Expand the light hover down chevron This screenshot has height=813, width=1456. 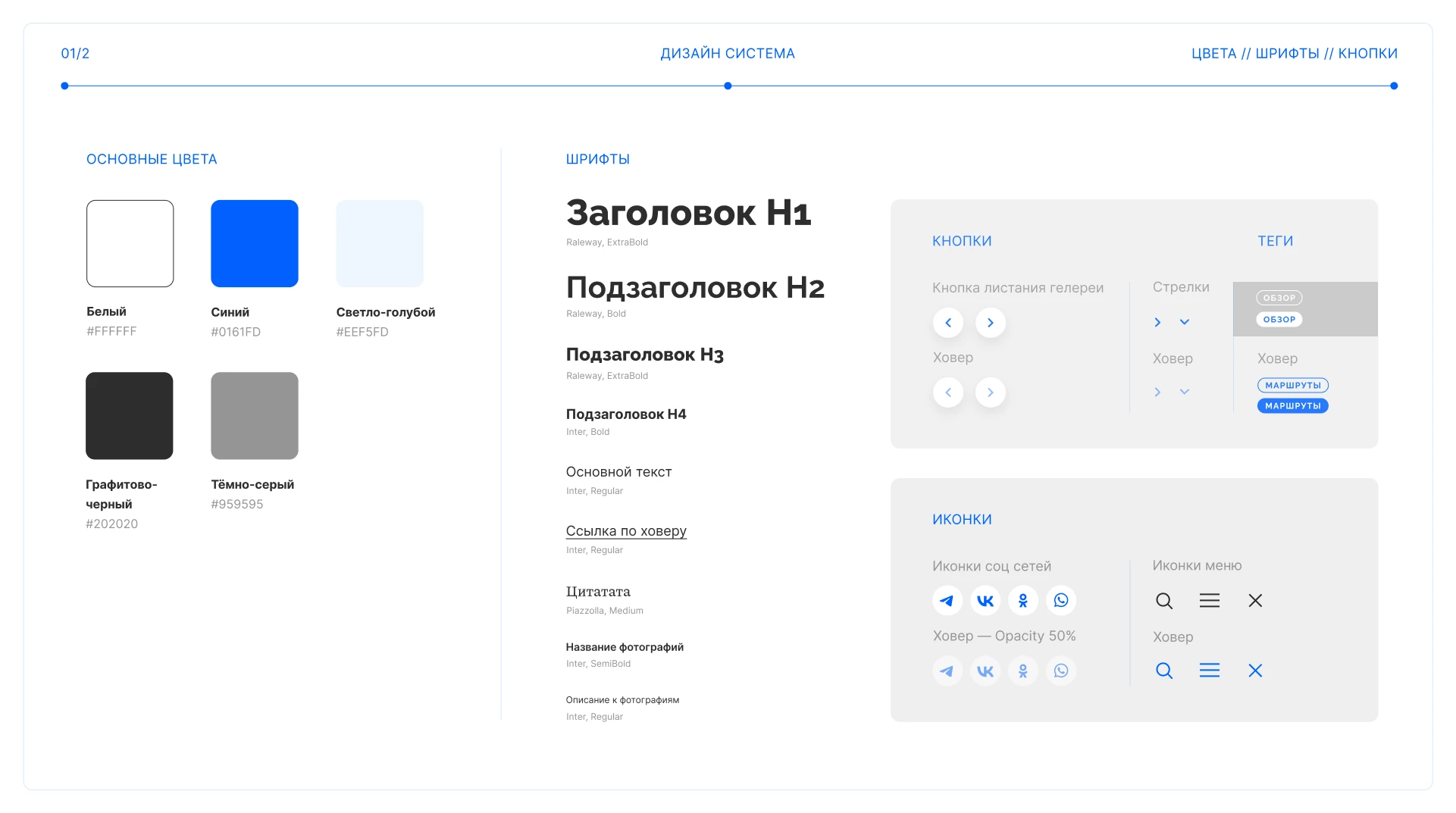(x=1184, y=392)
